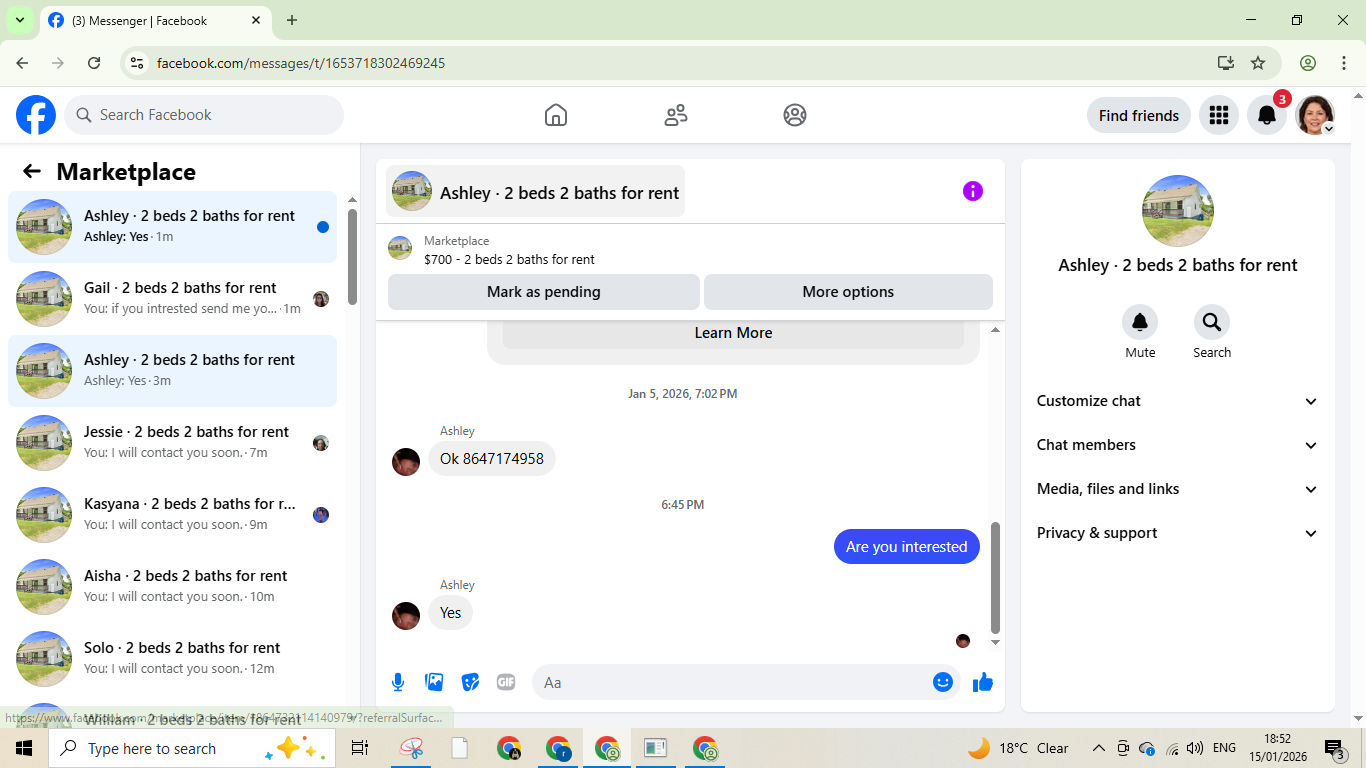Click Learn More button in chat

(x=733, y=333)
